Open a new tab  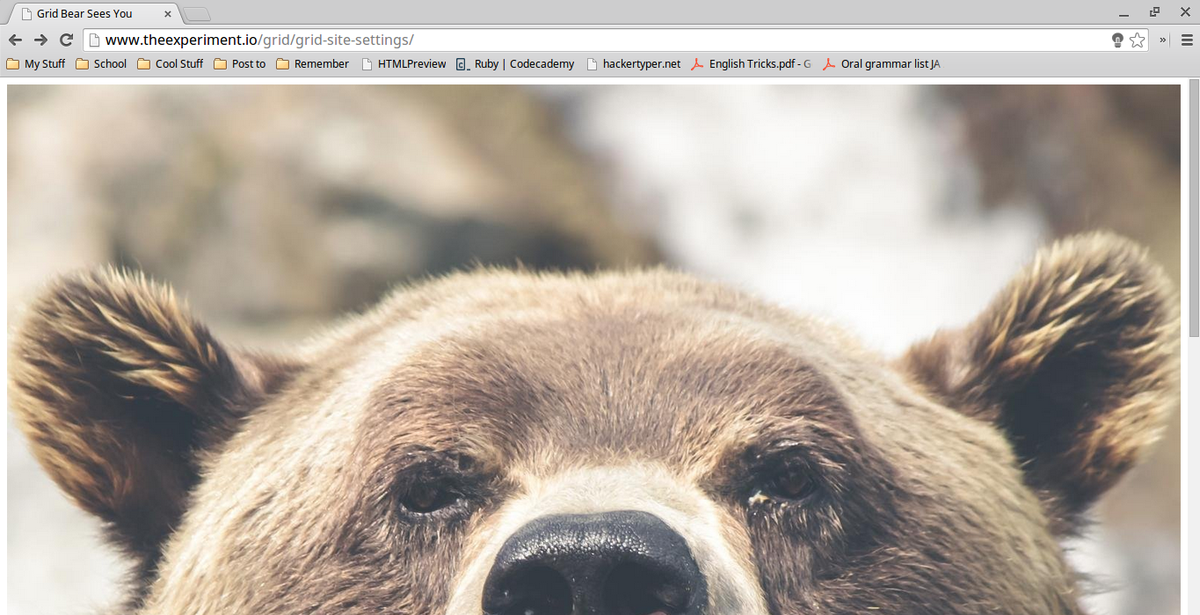[197, 14]
